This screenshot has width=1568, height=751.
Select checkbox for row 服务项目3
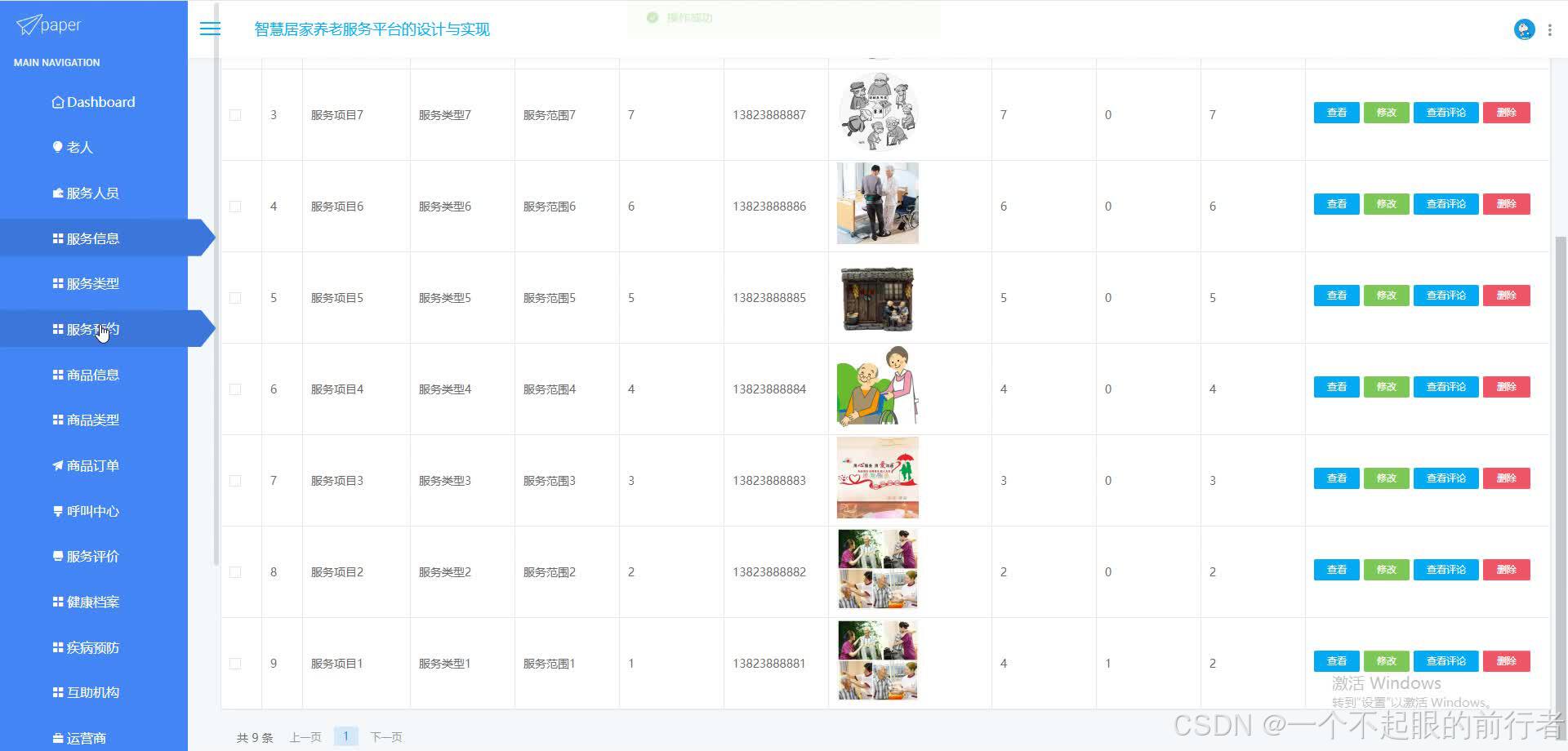click(235, 481)
